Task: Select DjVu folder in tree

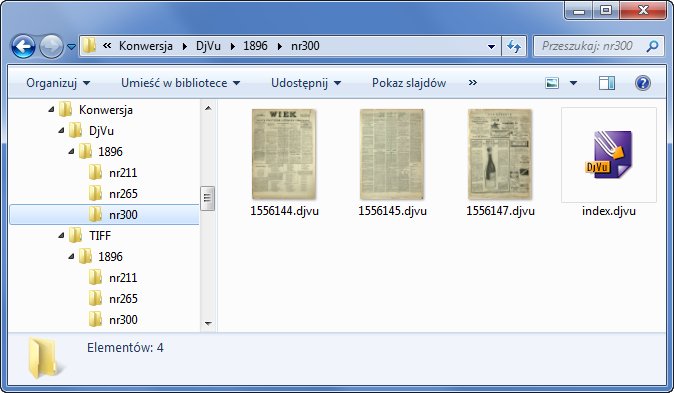Action: pyautogui.click(x=101, y=131)
